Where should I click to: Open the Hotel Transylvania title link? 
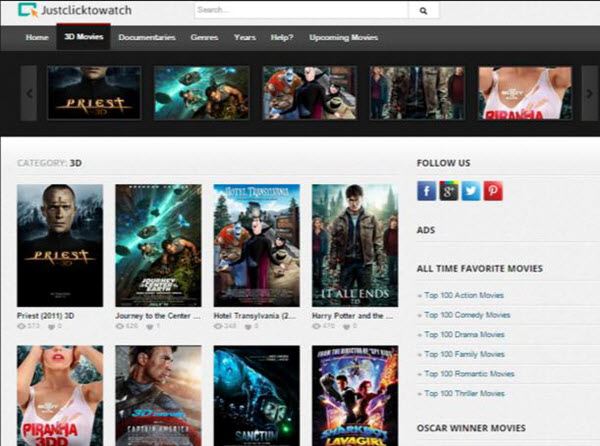(254, 316)
